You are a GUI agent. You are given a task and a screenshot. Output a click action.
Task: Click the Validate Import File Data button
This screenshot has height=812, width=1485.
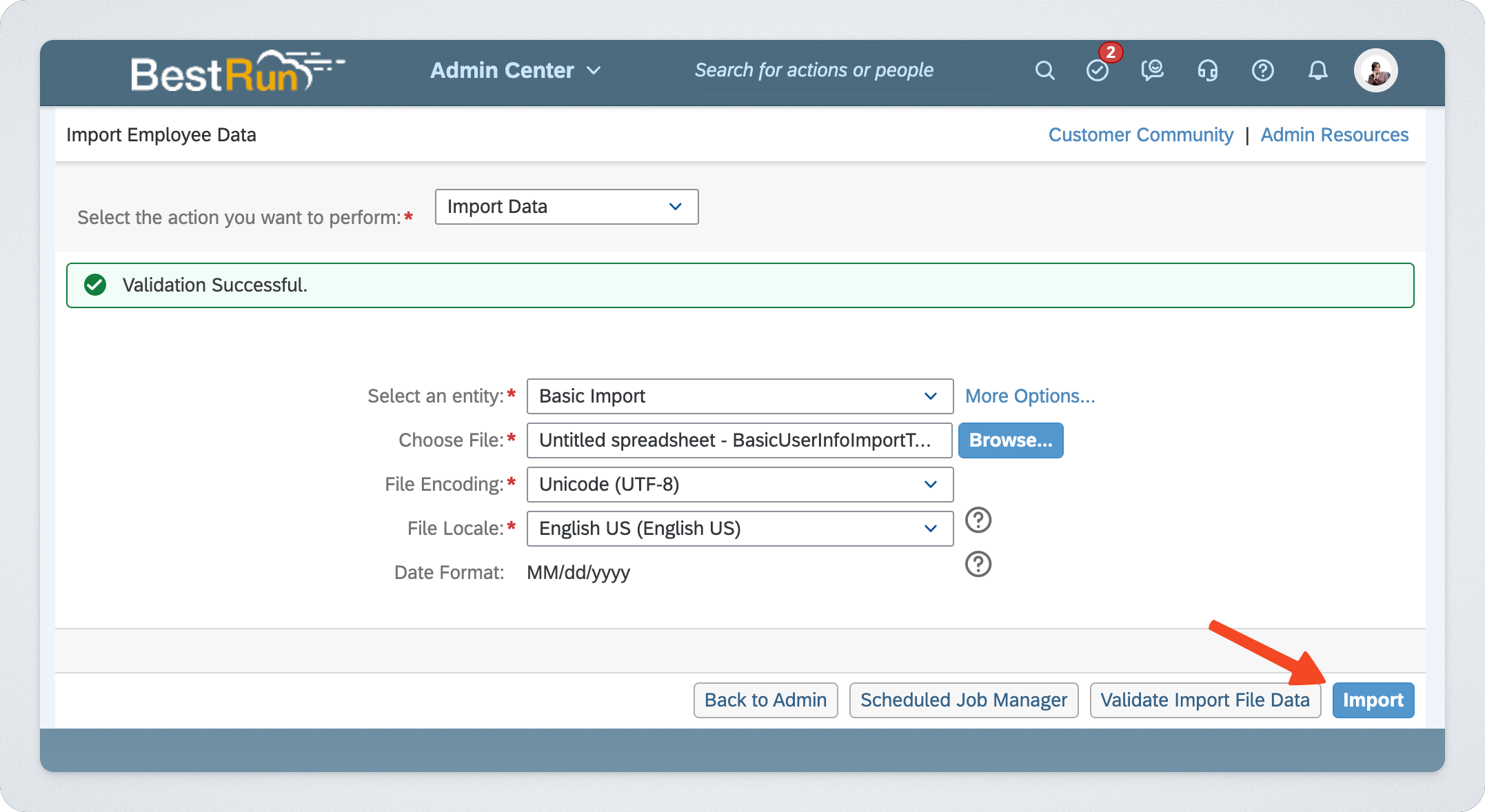click(x=1204, y=700)
